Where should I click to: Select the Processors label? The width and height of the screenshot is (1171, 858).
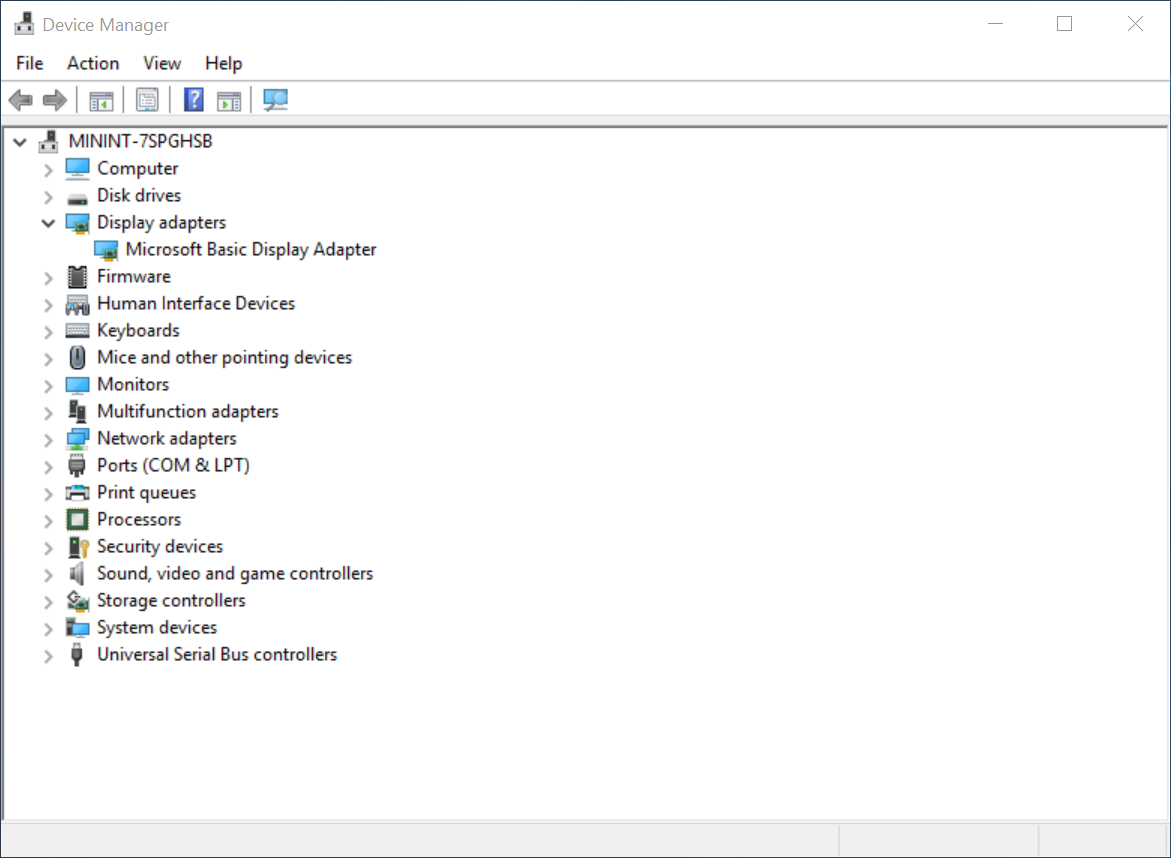pyautogui.click(x=139, y=519)
